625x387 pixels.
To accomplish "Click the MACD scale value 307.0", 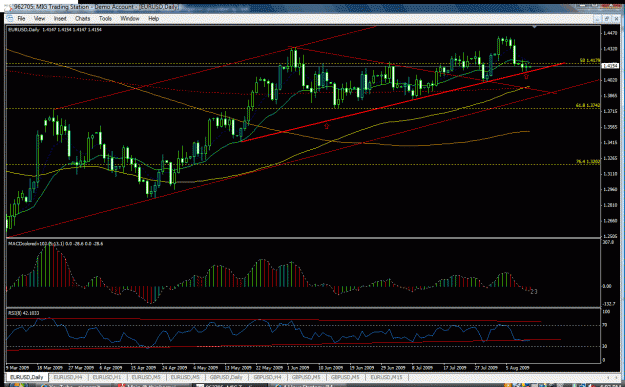I will (609, 242).
